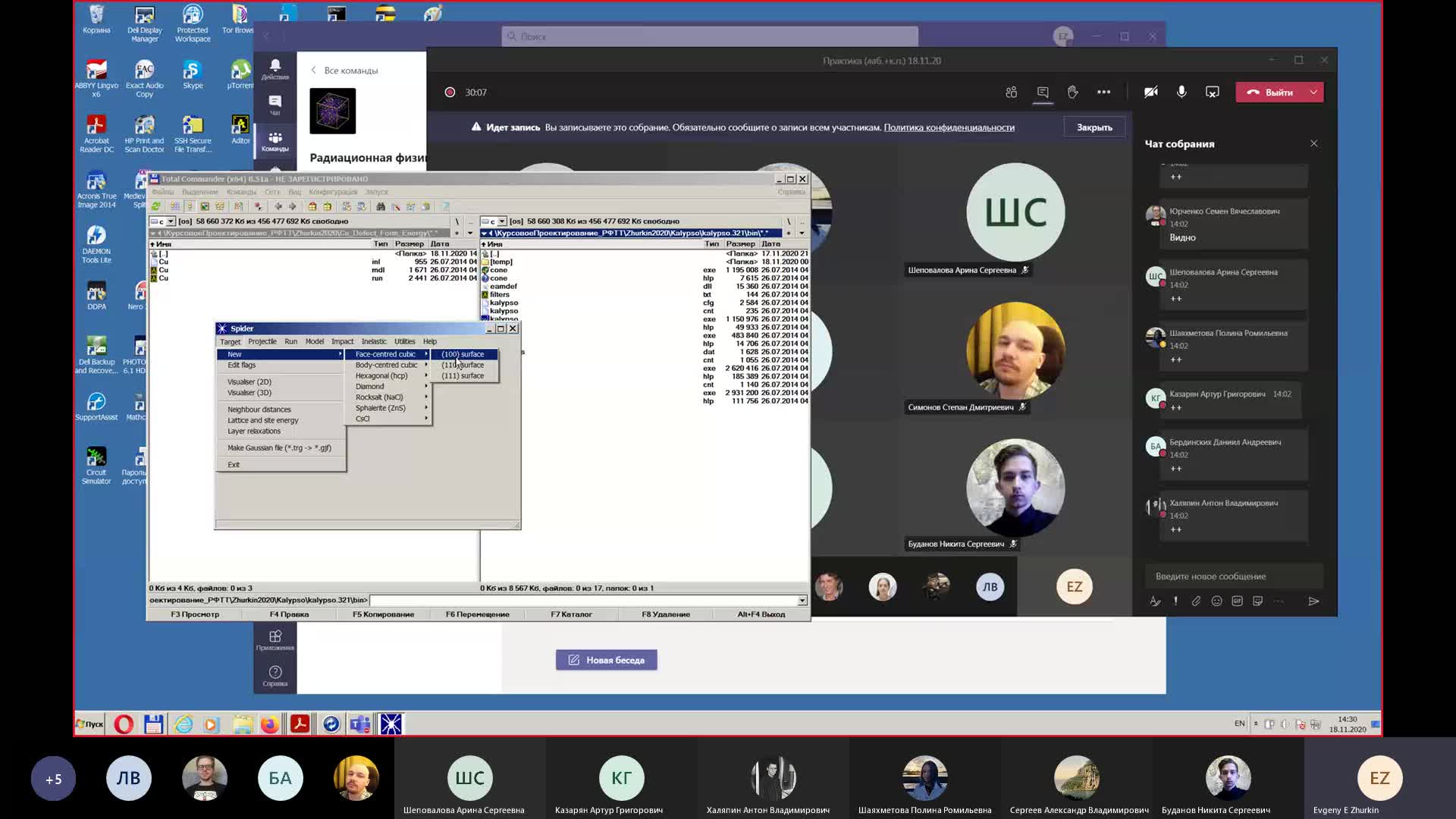The height and width of the screenshot is (819, 1456).
Task: Open command line history dropdown in Total Commander
Action: (x=802, y=601)
